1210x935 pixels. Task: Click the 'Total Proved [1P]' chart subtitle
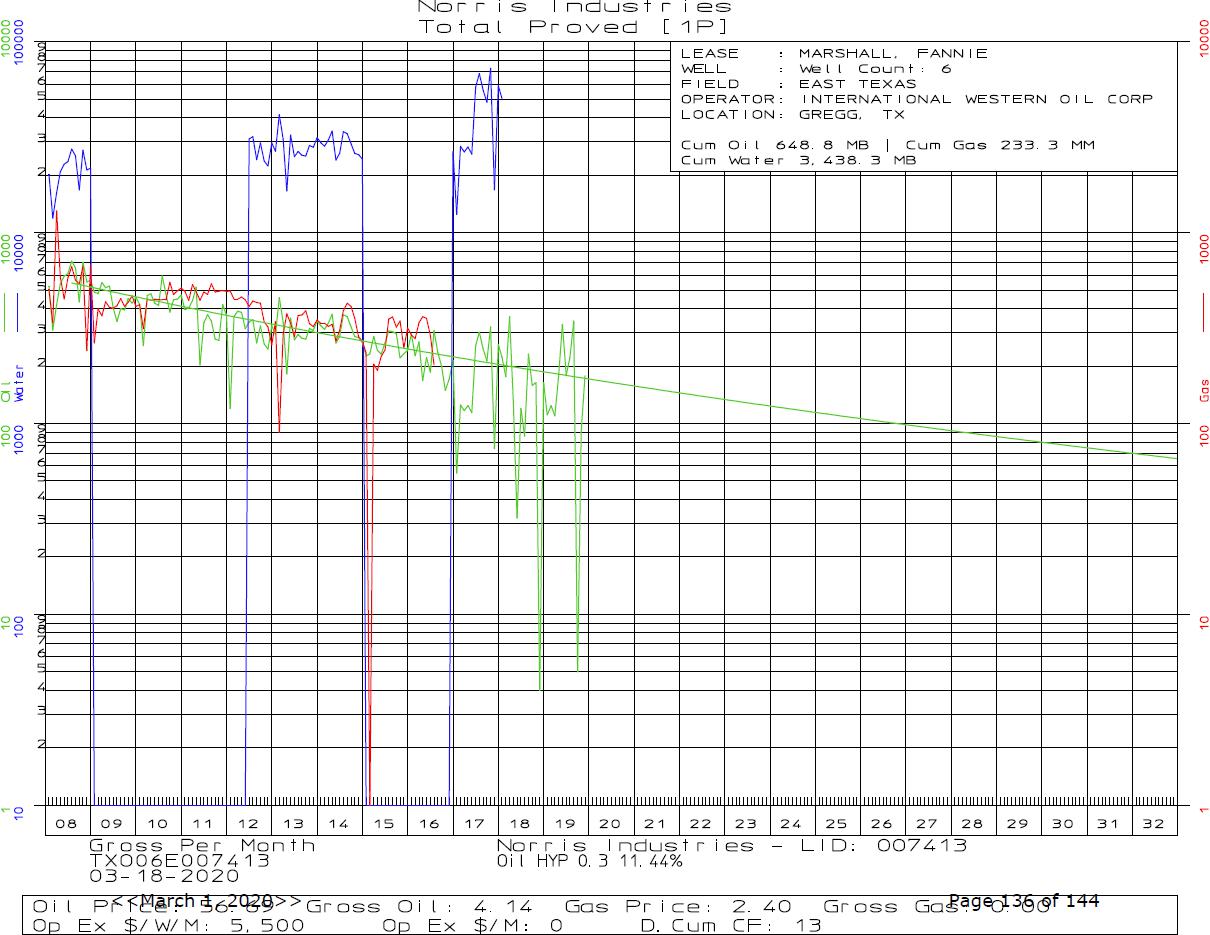(x=574, y=27)
